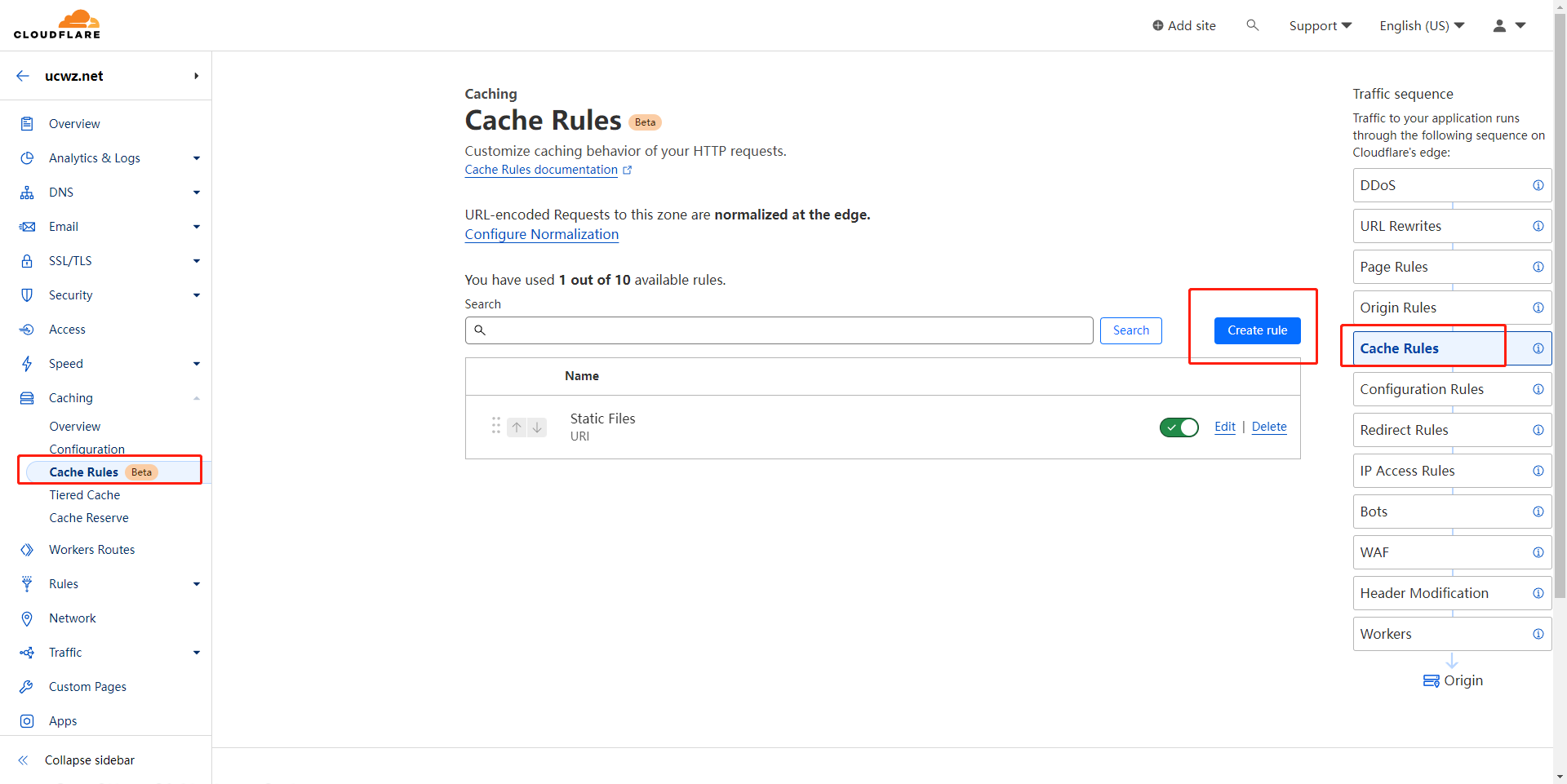Viewport: 1567px width, 784px height.
Task: Edit the Static Files rule
Action: 1225,427
